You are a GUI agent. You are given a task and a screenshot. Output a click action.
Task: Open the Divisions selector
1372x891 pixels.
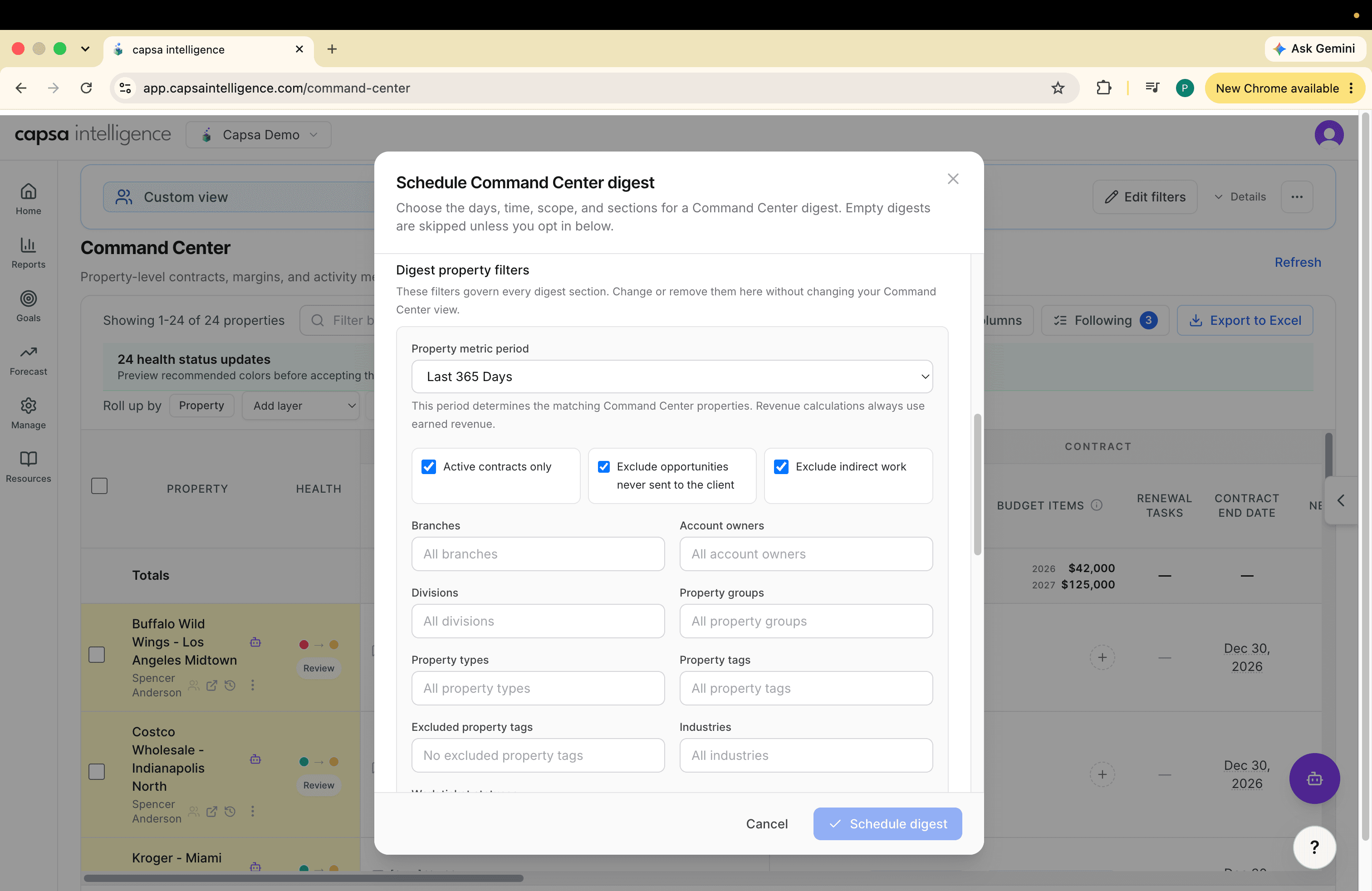click(538, 621)
